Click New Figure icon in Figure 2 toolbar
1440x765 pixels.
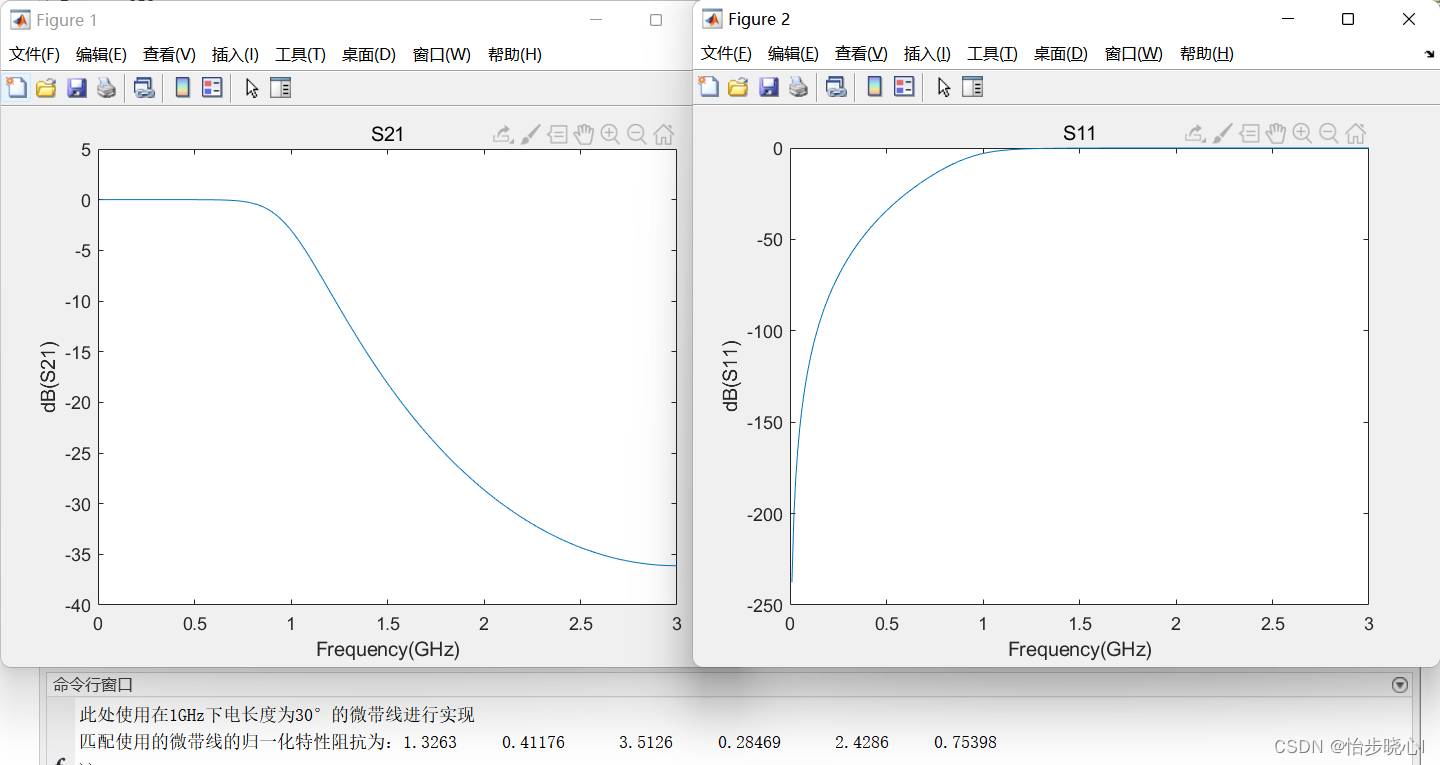pyautogui.click(x=708, y=87)
